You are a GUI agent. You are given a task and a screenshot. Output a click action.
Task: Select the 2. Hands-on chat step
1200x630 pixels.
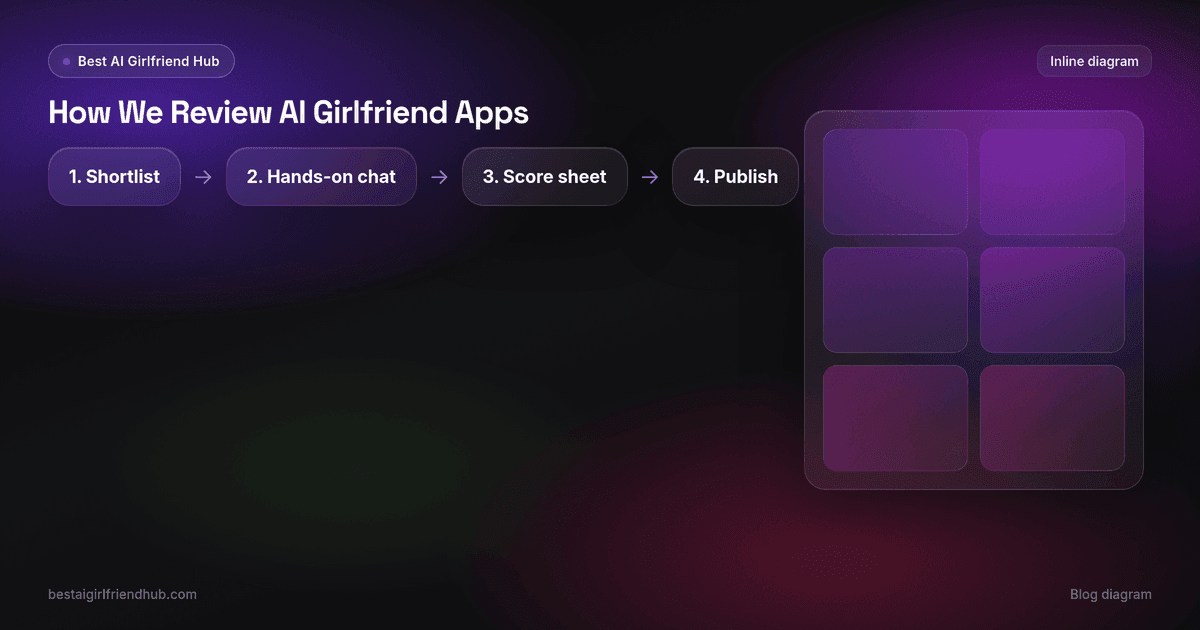click(x=321, y=177)
